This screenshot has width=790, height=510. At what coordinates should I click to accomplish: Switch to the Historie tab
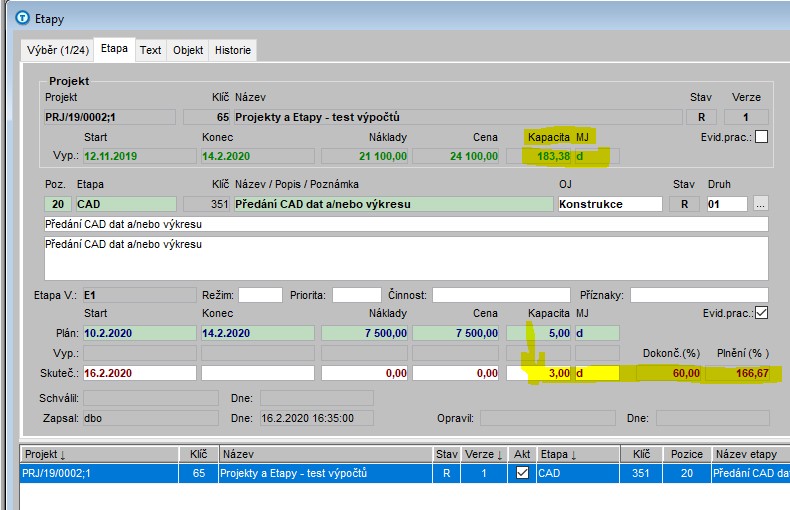[x=233, y=50]
